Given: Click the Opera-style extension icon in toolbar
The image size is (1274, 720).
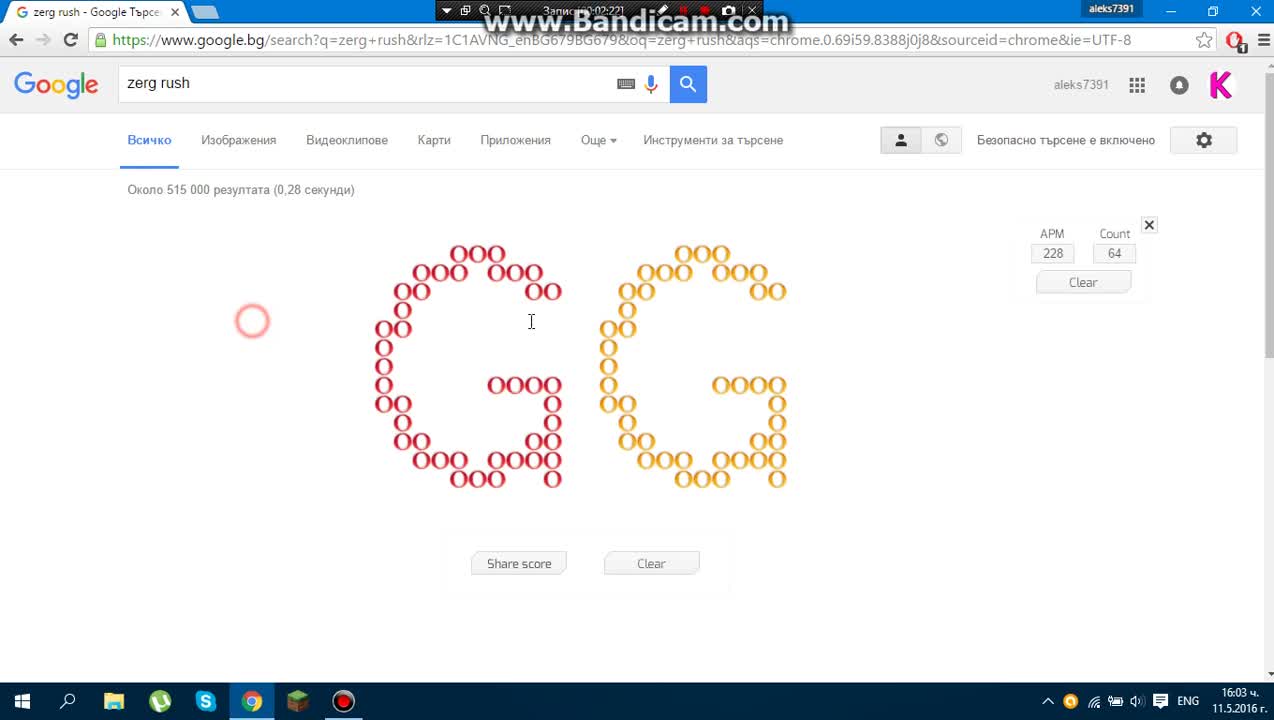Looking at the screenshot, I should (1235, 40).
